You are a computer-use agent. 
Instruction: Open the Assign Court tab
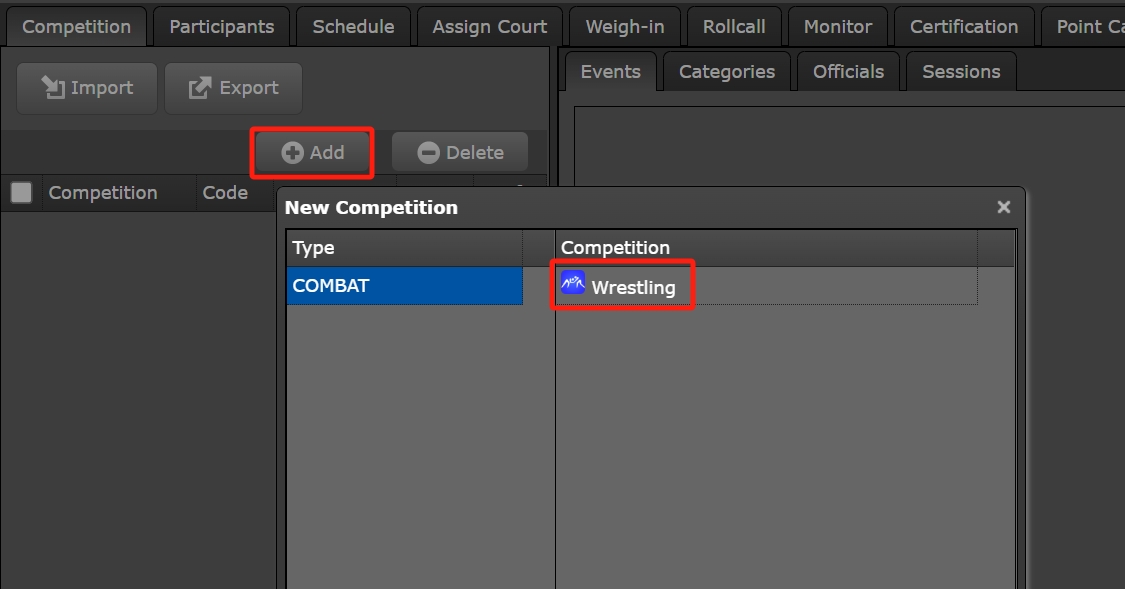[489, 27]
